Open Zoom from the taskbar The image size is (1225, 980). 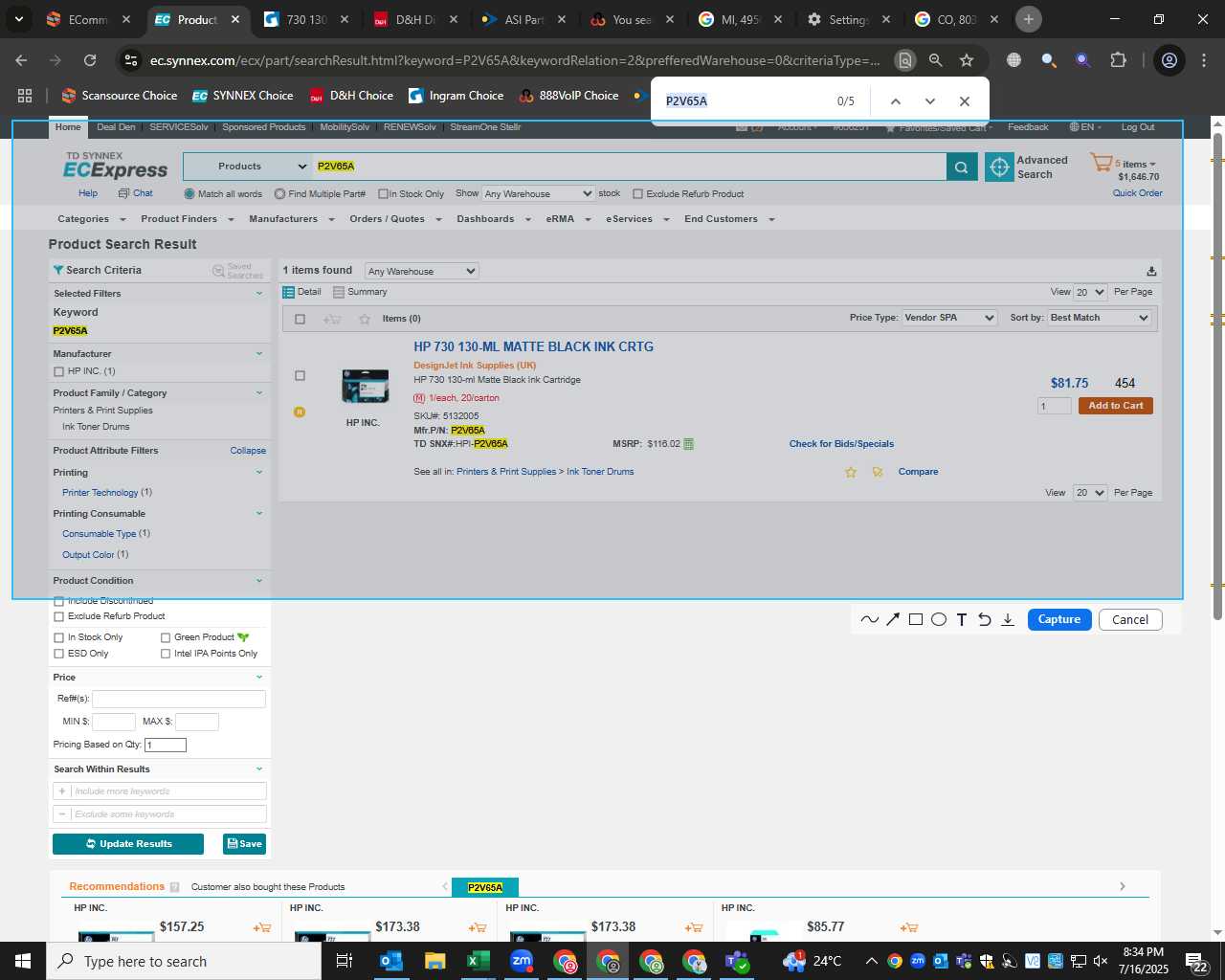(522, 961)
